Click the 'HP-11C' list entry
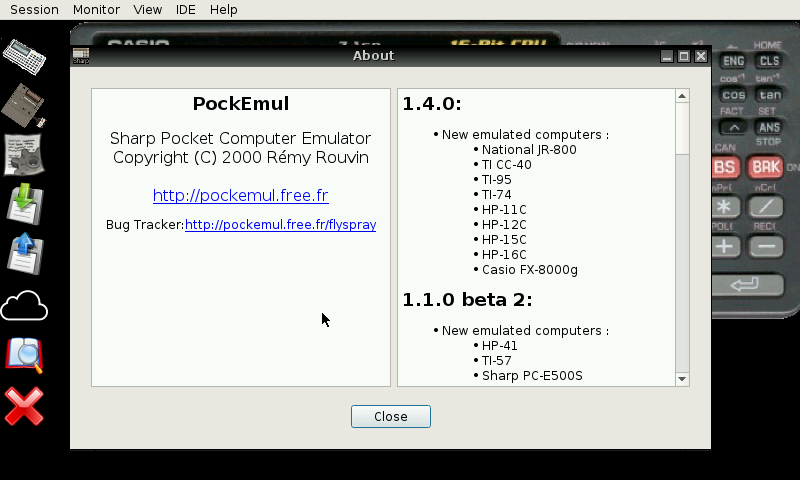This screenshot has height=480, width=800. (504, 210)
